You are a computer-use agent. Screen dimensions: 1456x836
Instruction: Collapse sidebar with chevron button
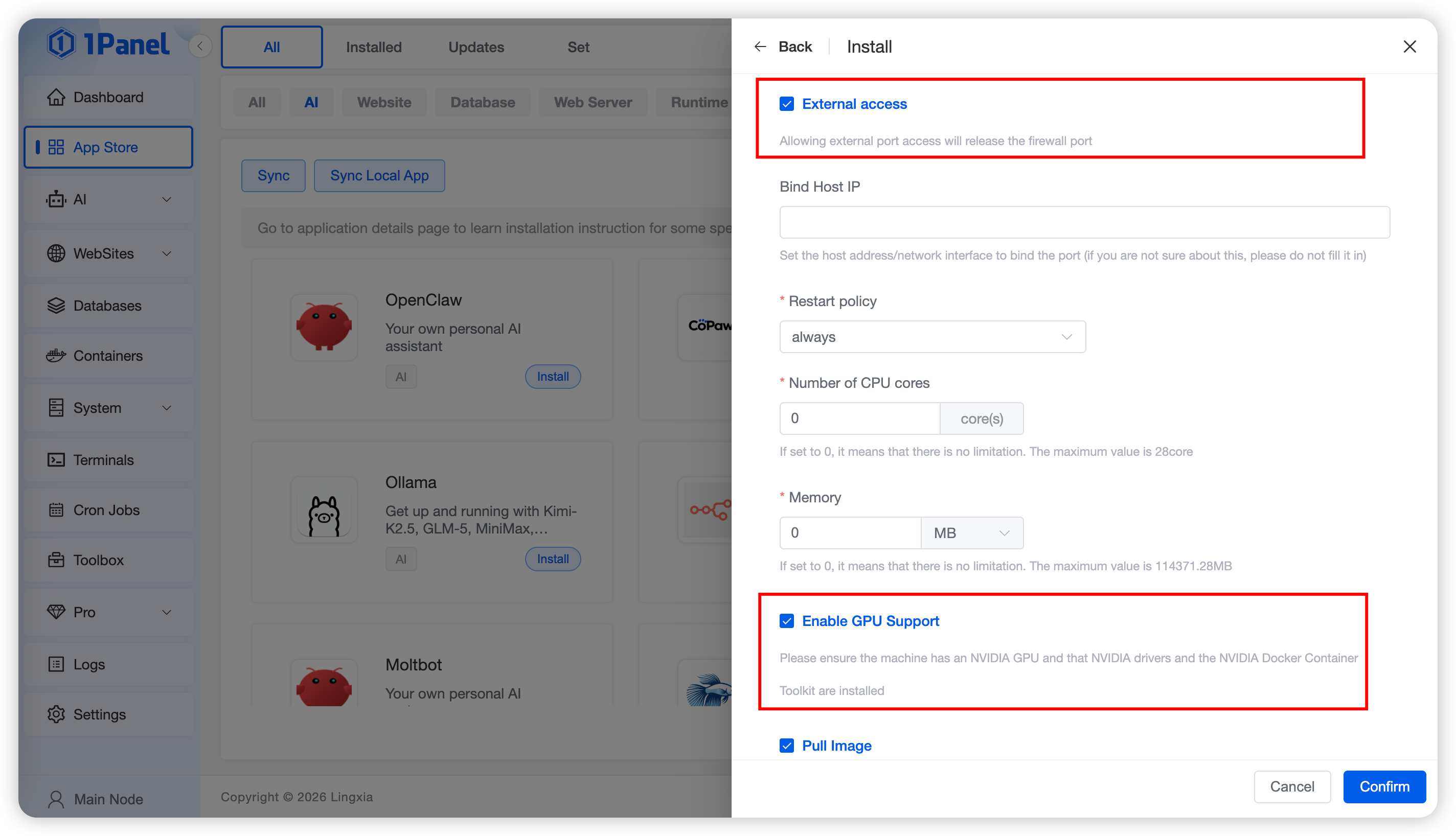tap(200, 46)
